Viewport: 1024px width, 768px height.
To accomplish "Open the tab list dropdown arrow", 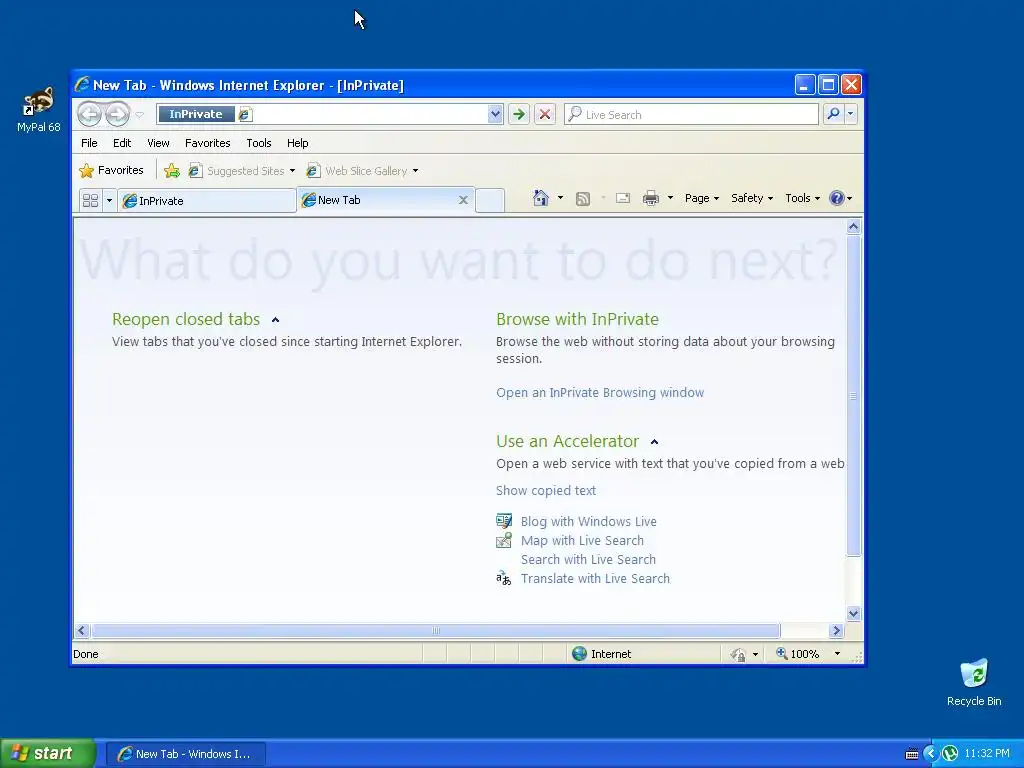I will [109, 200].
